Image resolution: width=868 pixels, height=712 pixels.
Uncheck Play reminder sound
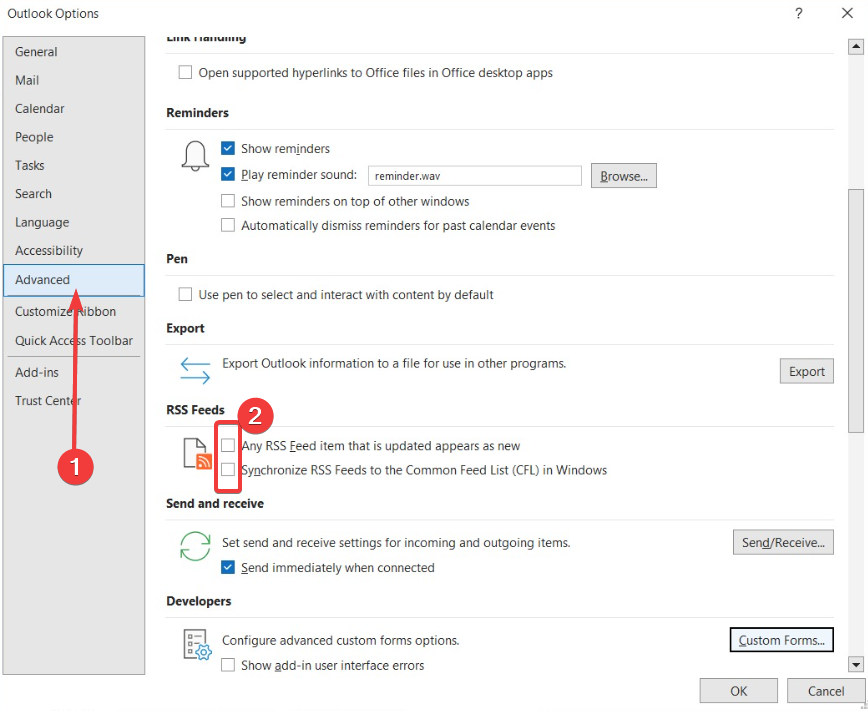click(228, 174)
